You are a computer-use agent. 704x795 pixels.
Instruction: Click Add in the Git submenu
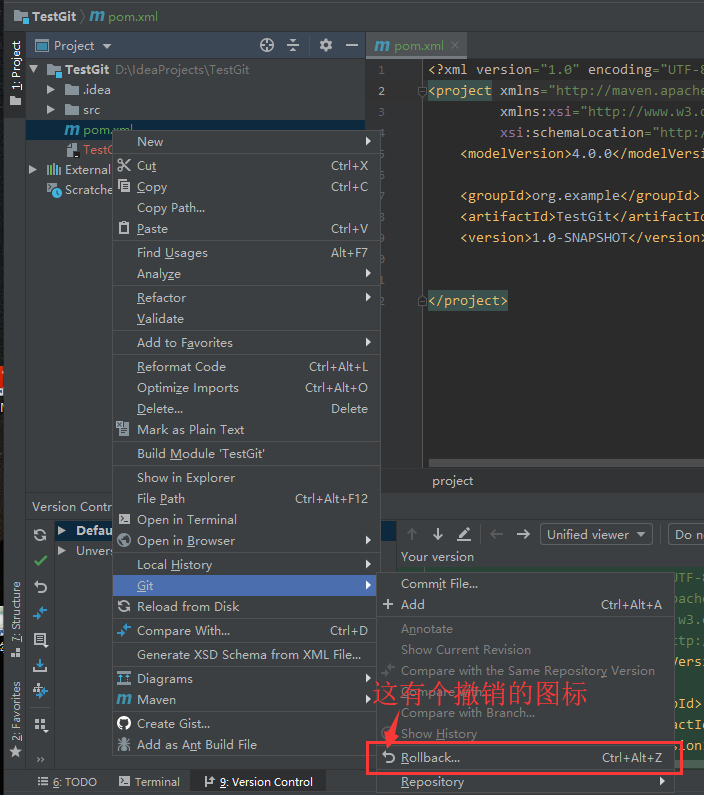click(x=525, y=604)
